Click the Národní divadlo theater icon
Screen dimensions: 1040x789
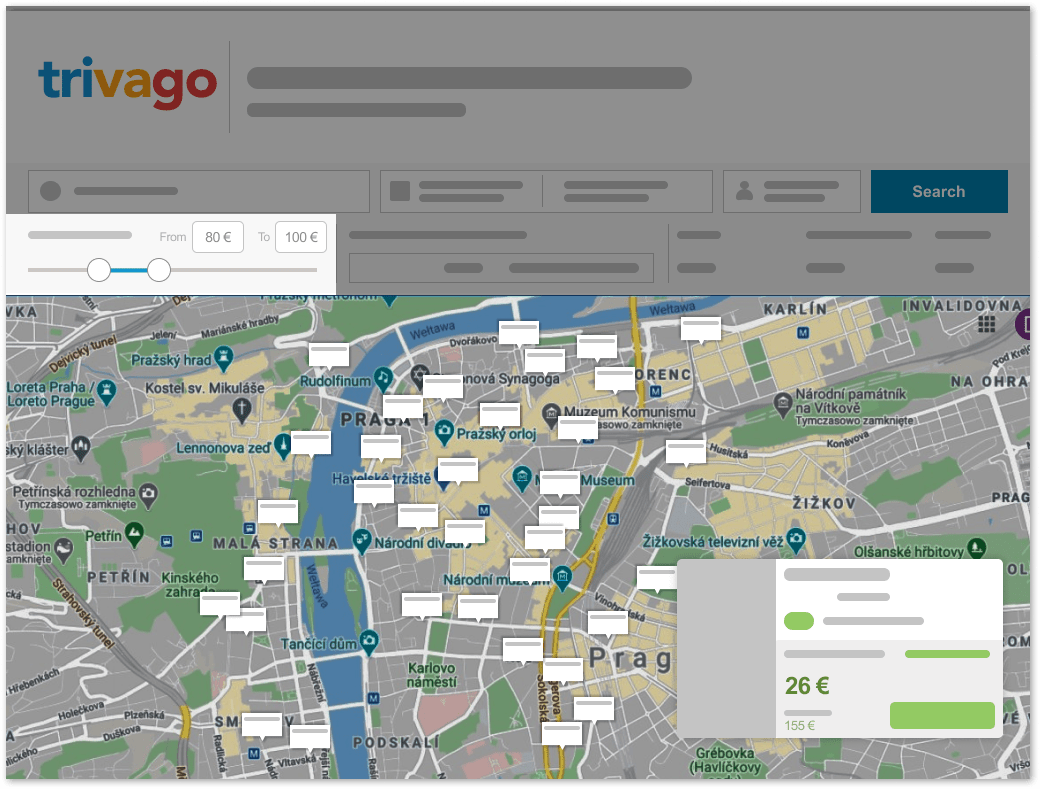point(362,543)
